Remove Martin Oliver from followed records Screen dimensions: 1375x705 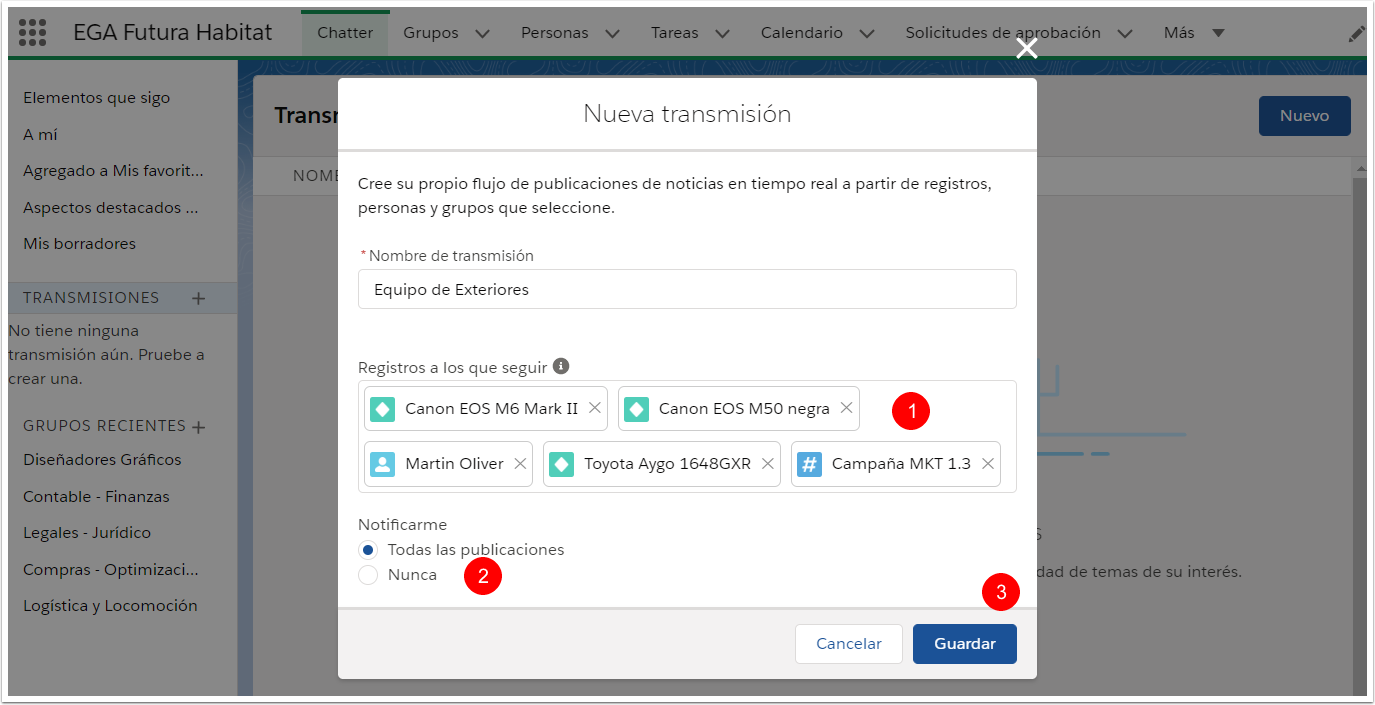[x=520, y=464]
